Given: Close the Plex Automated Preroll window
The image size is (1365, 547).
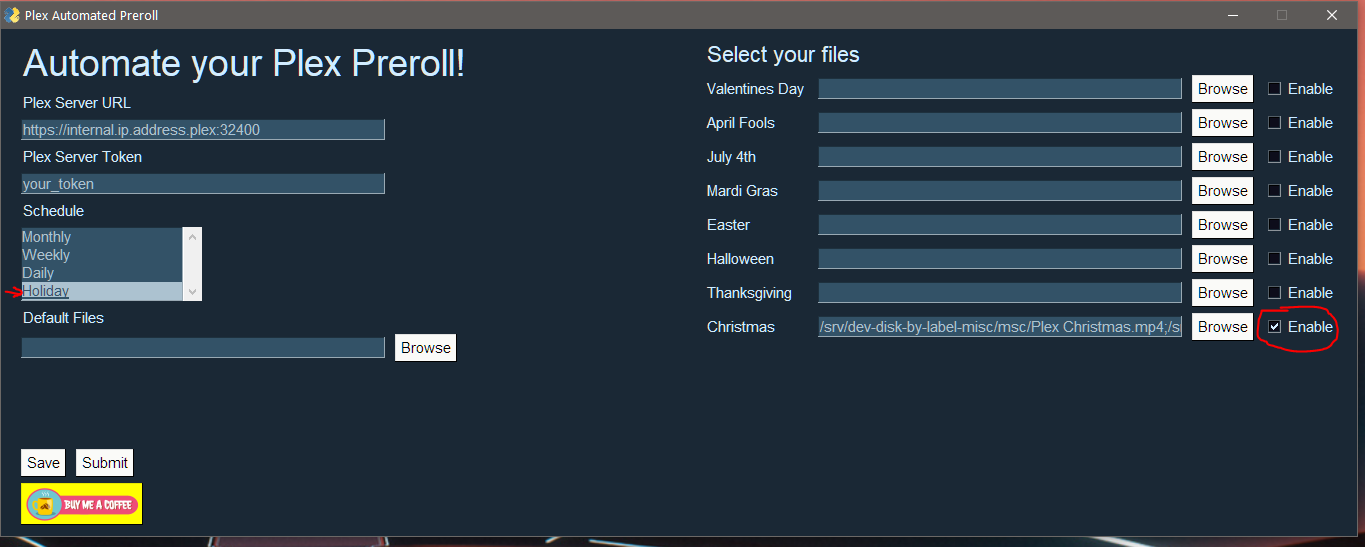Looking at the screenshot, I should coord(1332,15).
